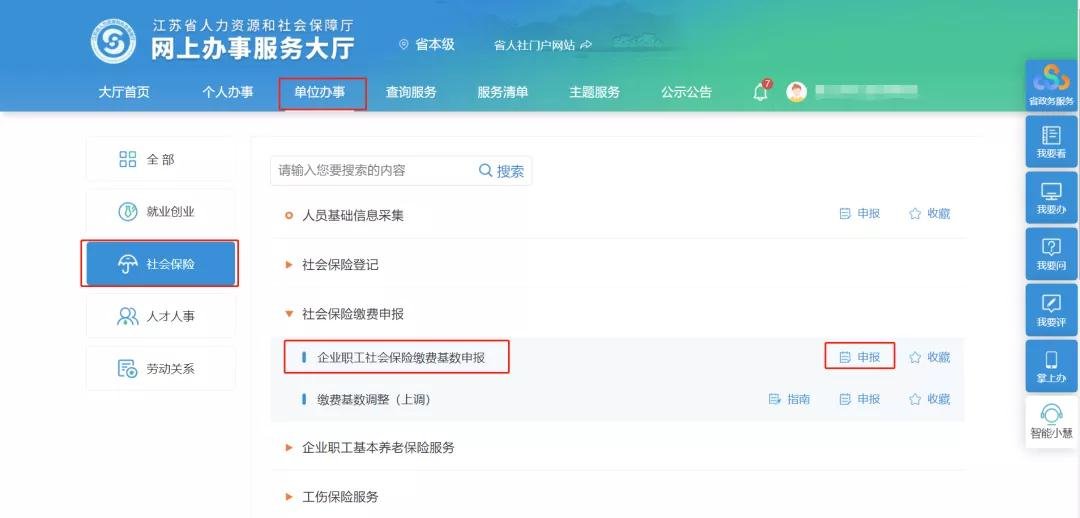Launch the 智能小慧 assistant

(x=1051, y=420)
